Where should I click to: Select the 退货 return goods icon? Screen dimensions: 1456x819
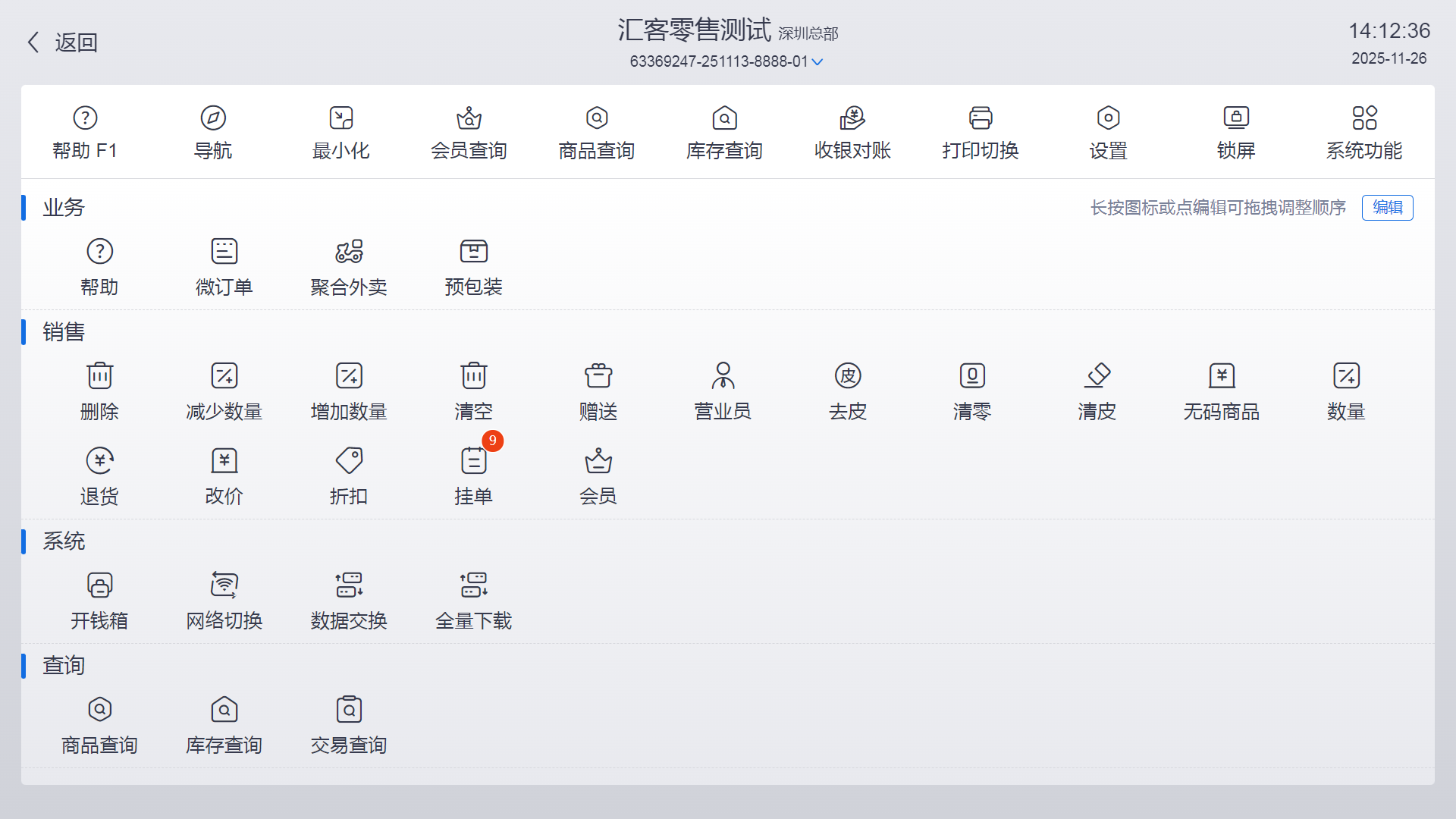click(x=99, y=461)
